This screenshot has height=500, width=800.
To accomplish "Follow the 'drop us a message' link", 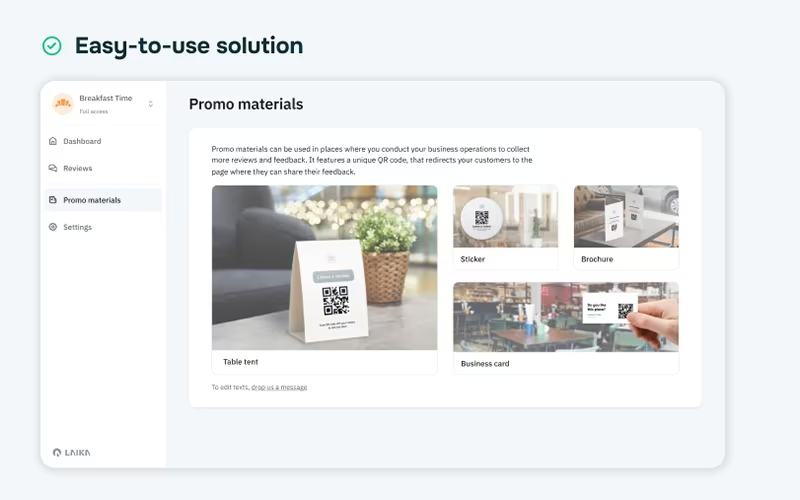I will coord(279,387).
